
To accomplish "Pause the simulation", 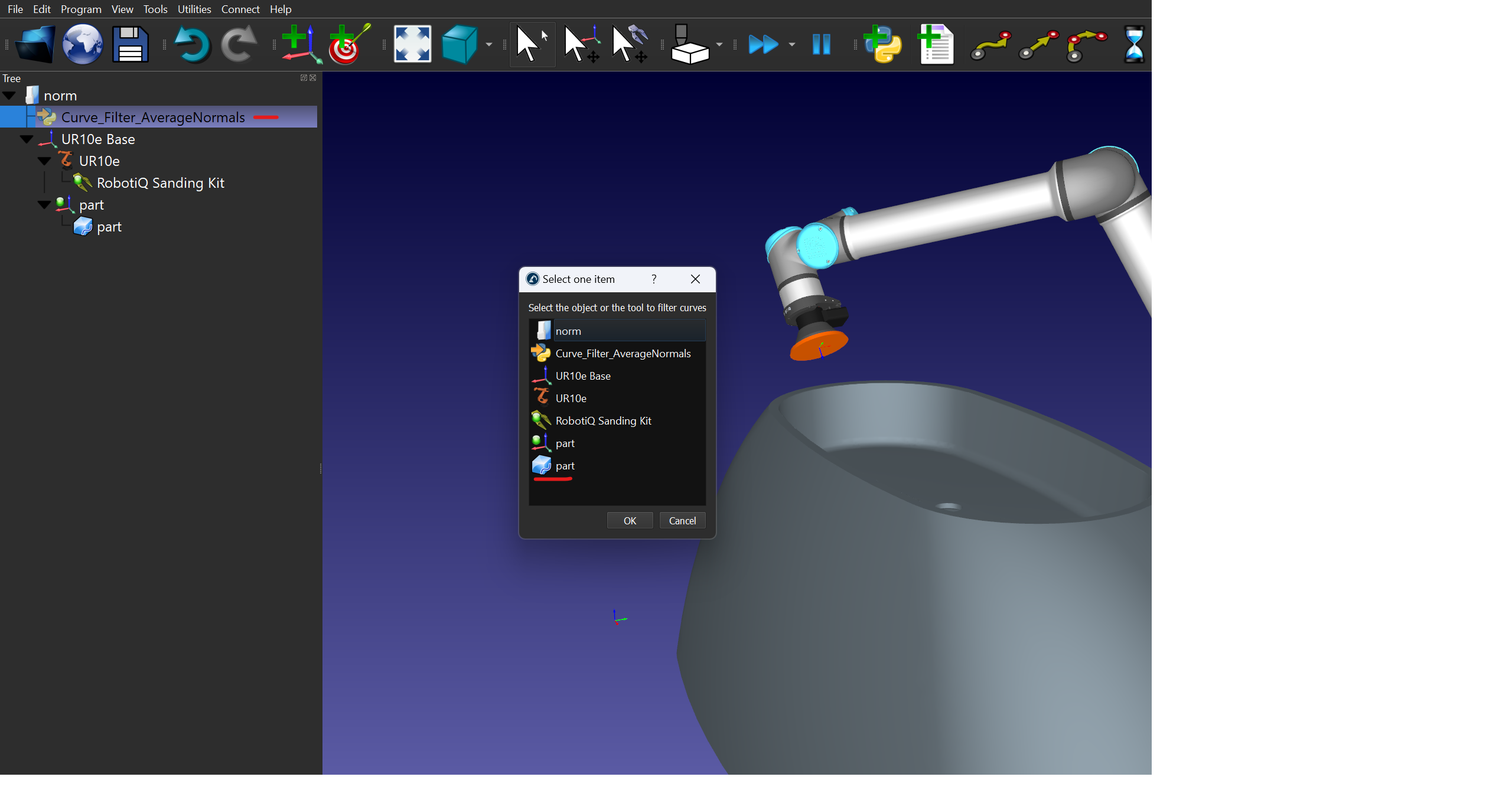I will [x=821, y=45].
